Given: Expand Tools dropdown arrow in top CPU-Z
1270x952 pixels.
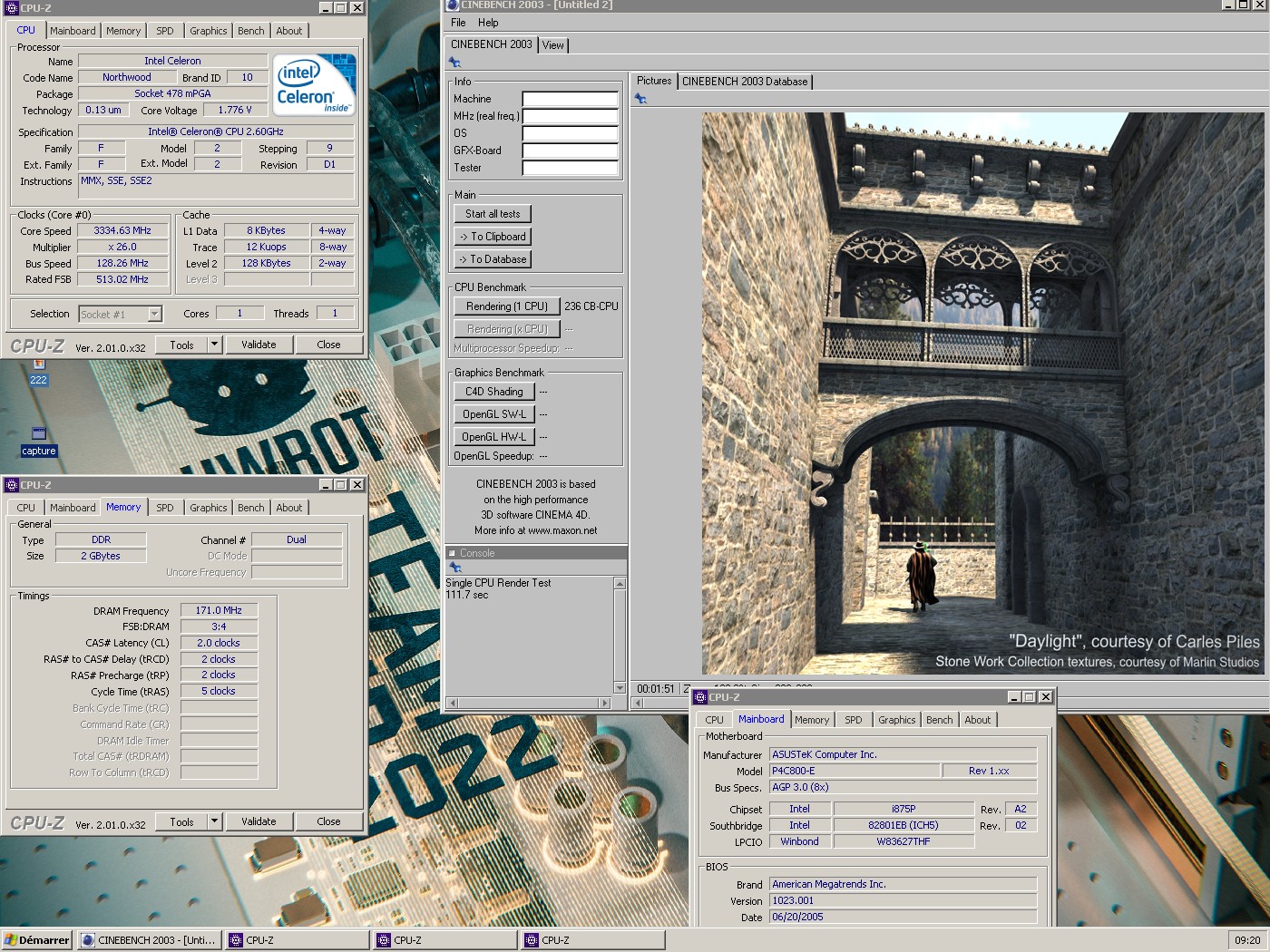Looking at the screenshot, I should tap(214, 345).
